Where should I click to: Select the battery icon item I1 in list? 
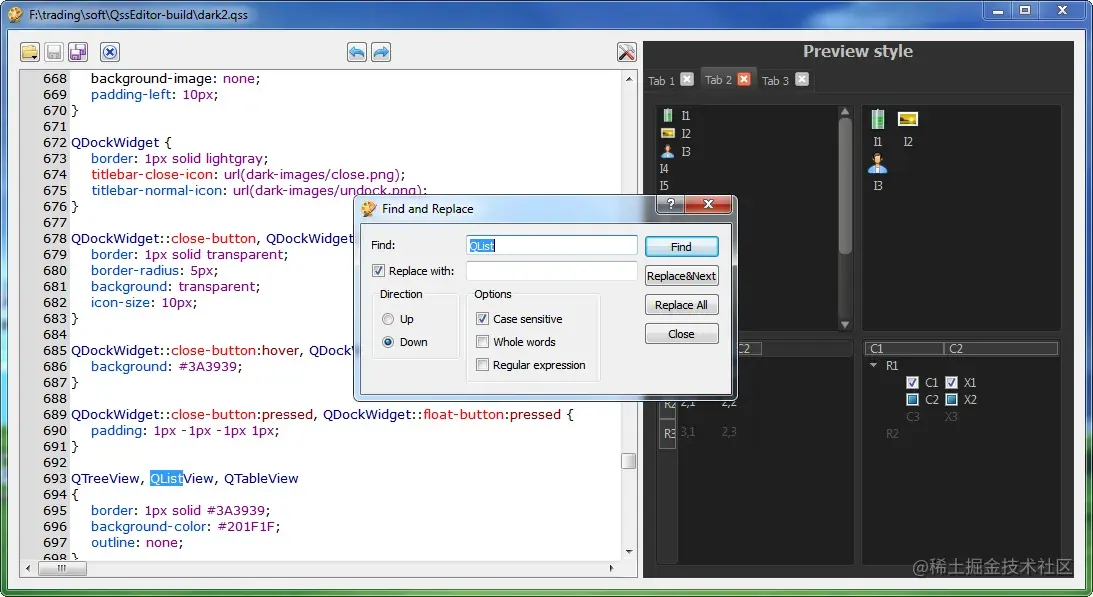[675, 115]
